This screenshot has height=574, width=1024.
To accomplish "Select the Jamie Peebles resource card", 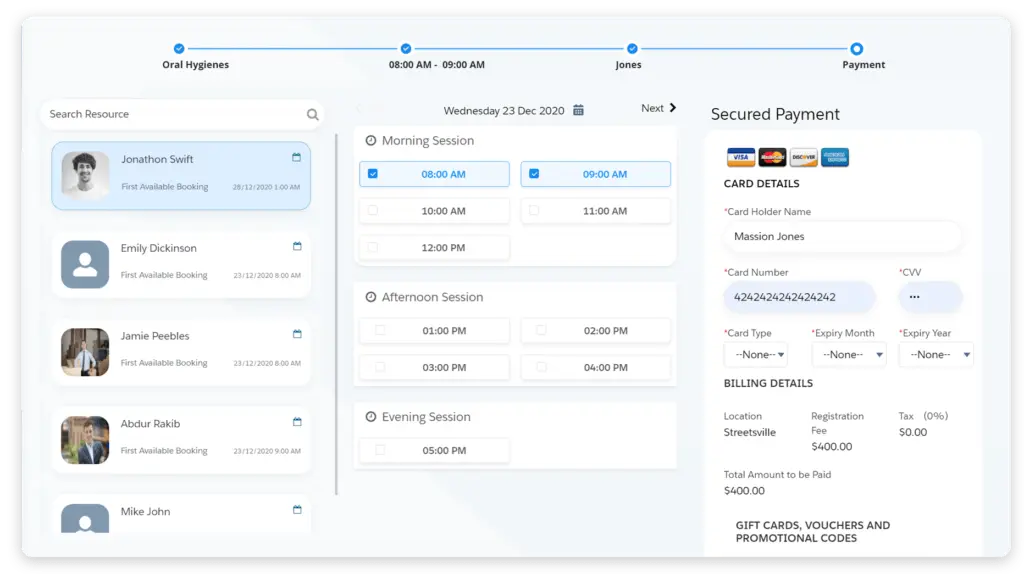I will tap(181, 352).
